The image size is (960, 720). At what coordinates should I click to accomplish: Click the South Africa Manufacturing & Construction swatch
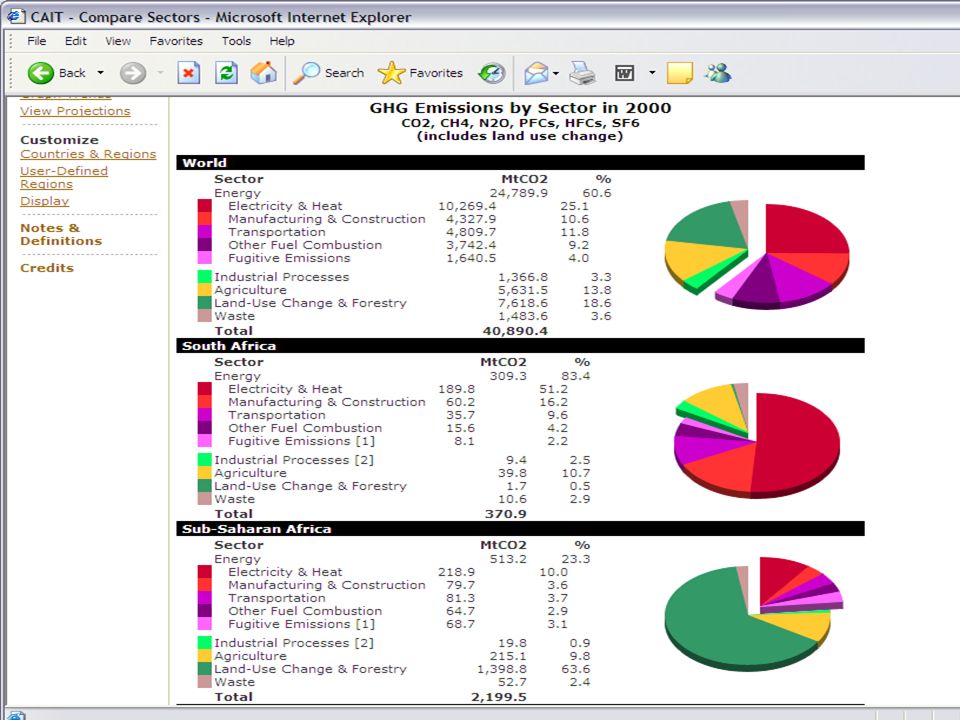pyautogui.click(x=204, y=402)
